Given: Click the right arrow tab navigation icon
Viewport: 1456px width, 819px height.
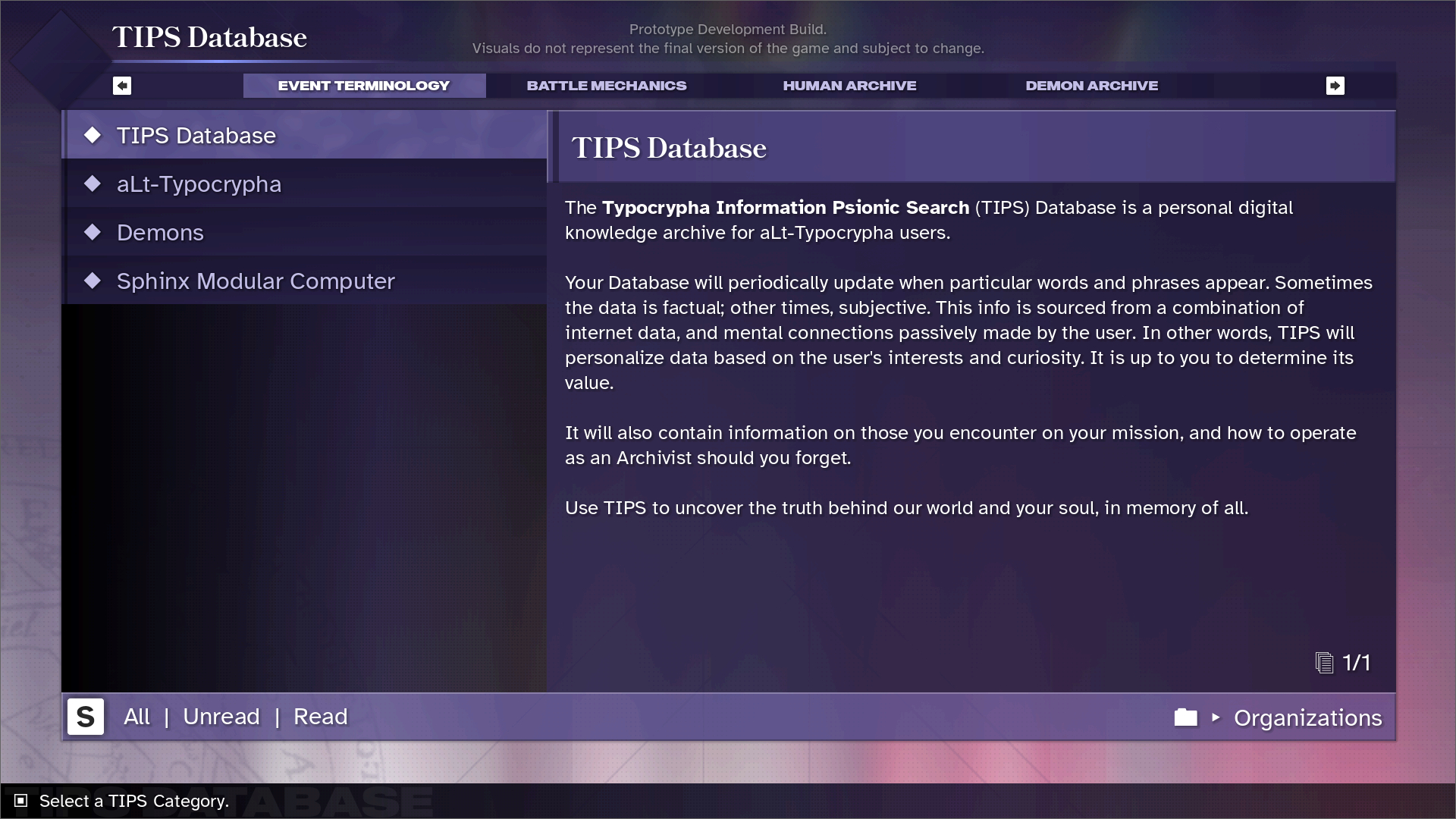Looking at the screenshot, I should [1335, 86].
